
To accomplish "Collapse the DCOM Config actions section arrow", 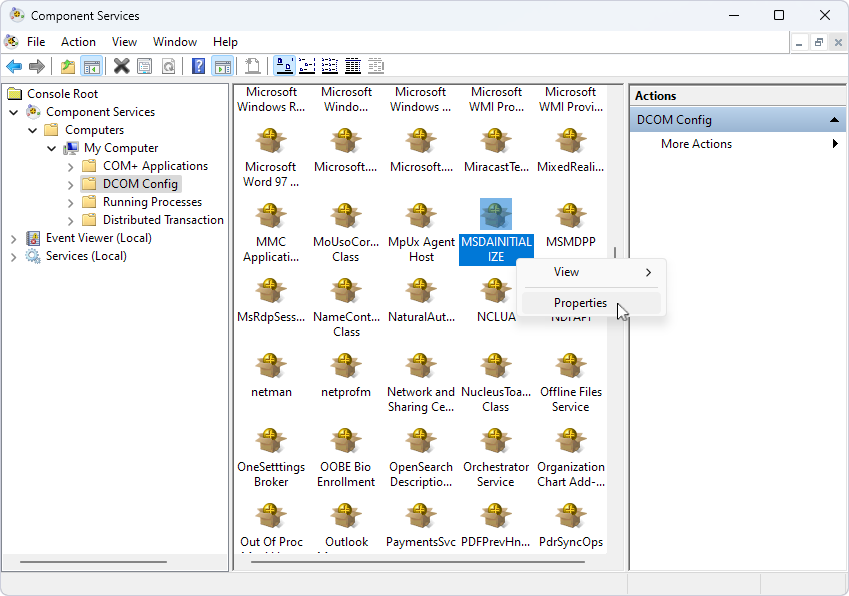I will (834, 120).
